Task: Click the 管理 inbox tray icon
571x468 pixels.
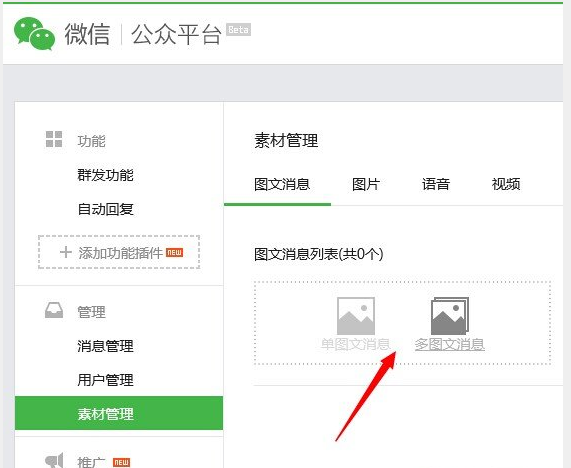Action: tap(54, 310)
